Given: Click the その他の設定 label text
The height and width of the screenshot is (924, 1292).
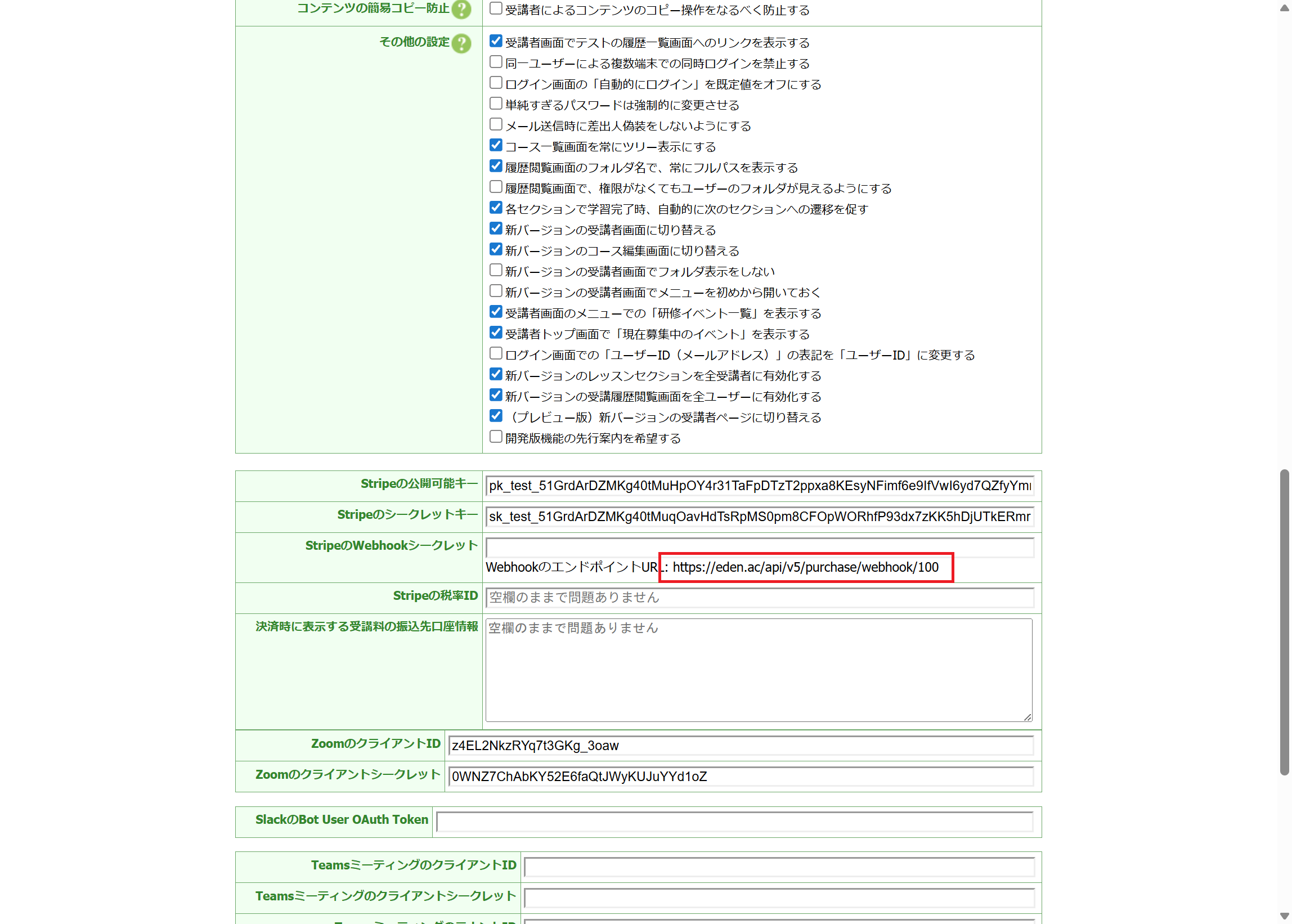Looking at the screenshot, I should 414,42.
